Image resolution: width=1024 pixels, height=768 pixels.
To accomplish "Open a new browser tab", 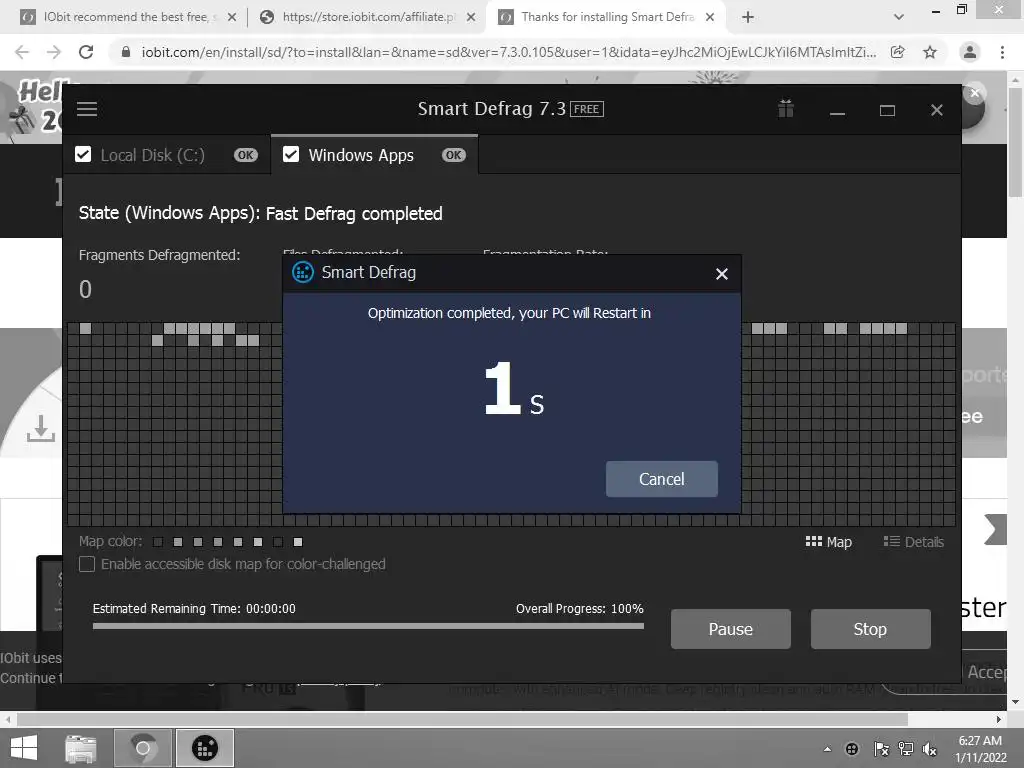I will pos(748,17).
